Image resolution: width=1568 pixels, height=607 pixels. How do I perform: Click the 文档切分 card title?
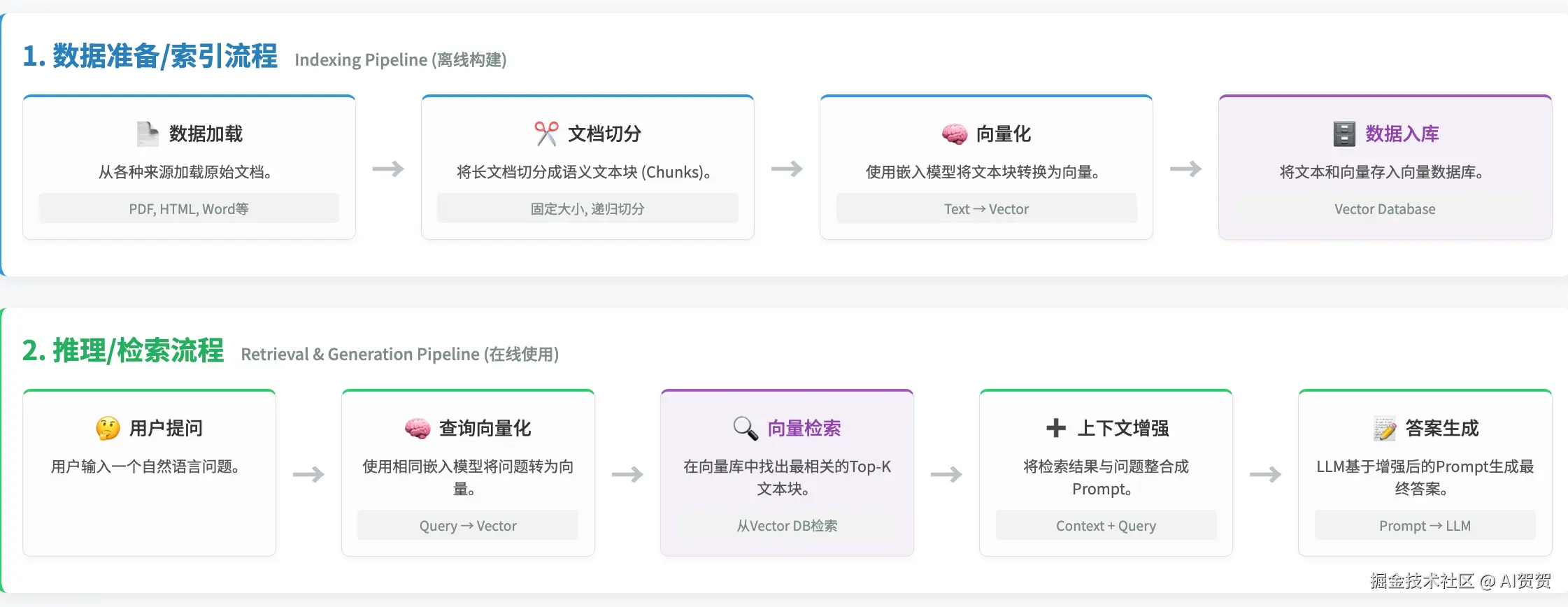[x=604, y=134]
